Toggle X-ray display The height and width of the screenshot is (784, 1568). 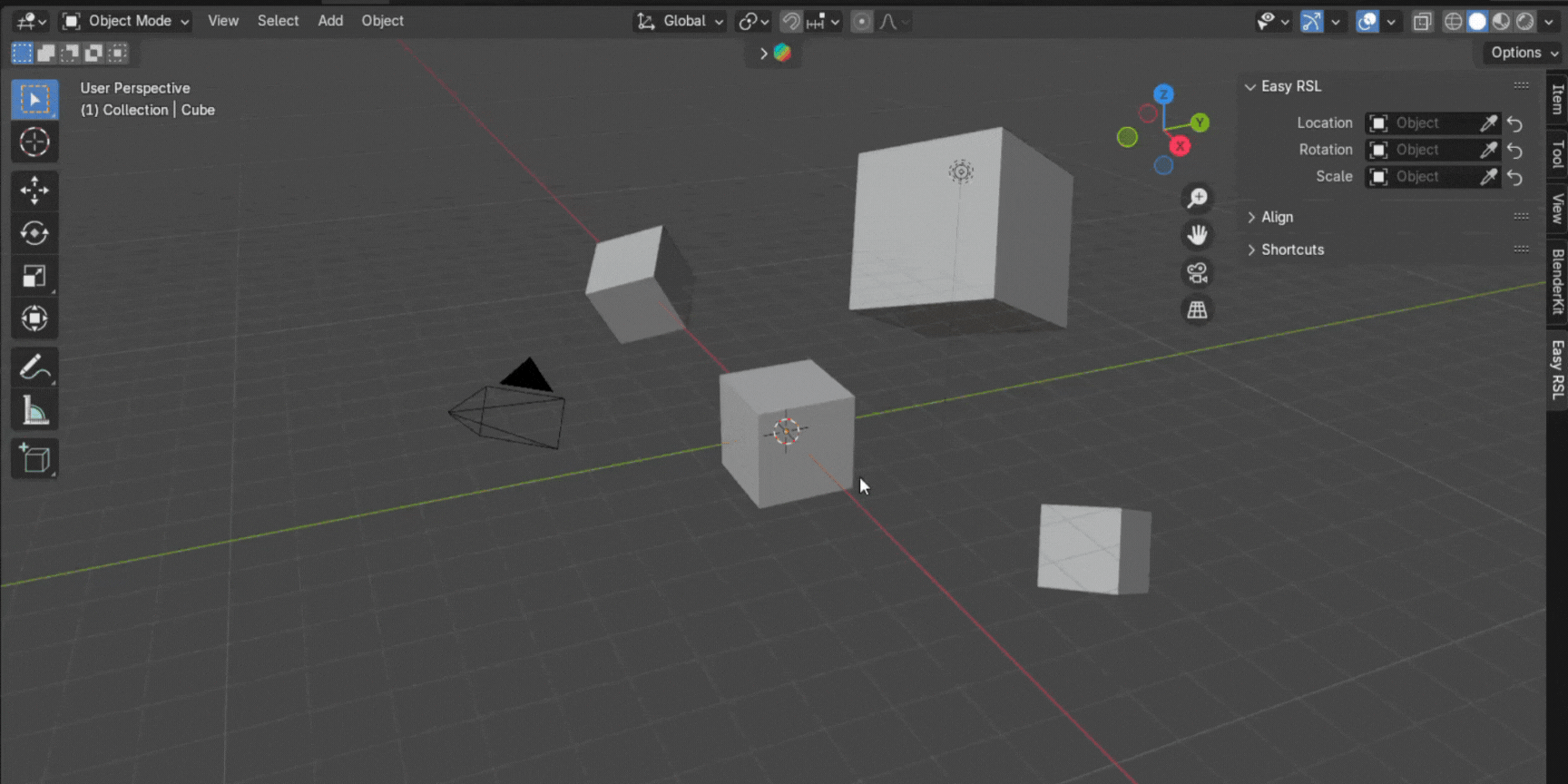pos(1422,21)
